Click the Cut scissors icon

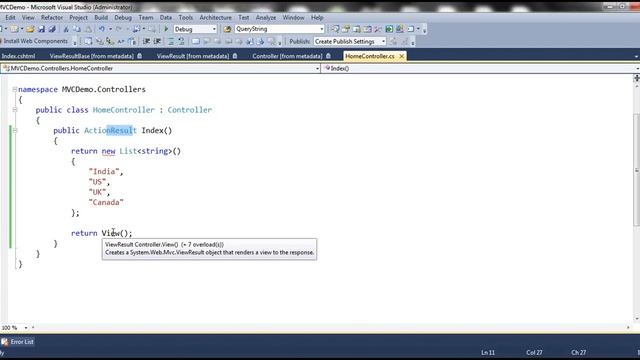coord(66,29)
